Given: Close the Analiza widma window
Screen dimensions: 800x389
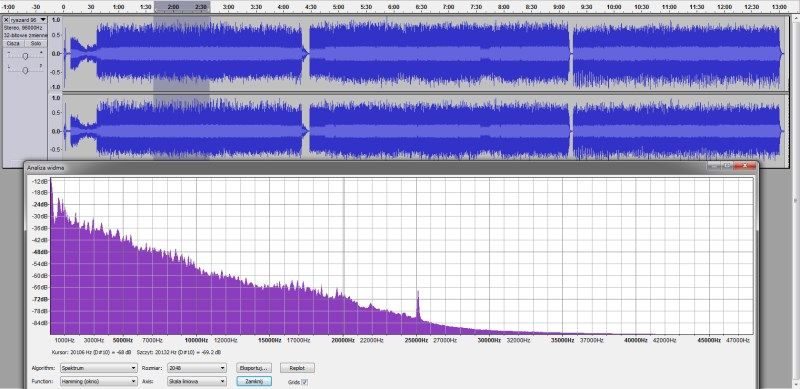Looking at the screenshot, I should click(x=744, y=166).
